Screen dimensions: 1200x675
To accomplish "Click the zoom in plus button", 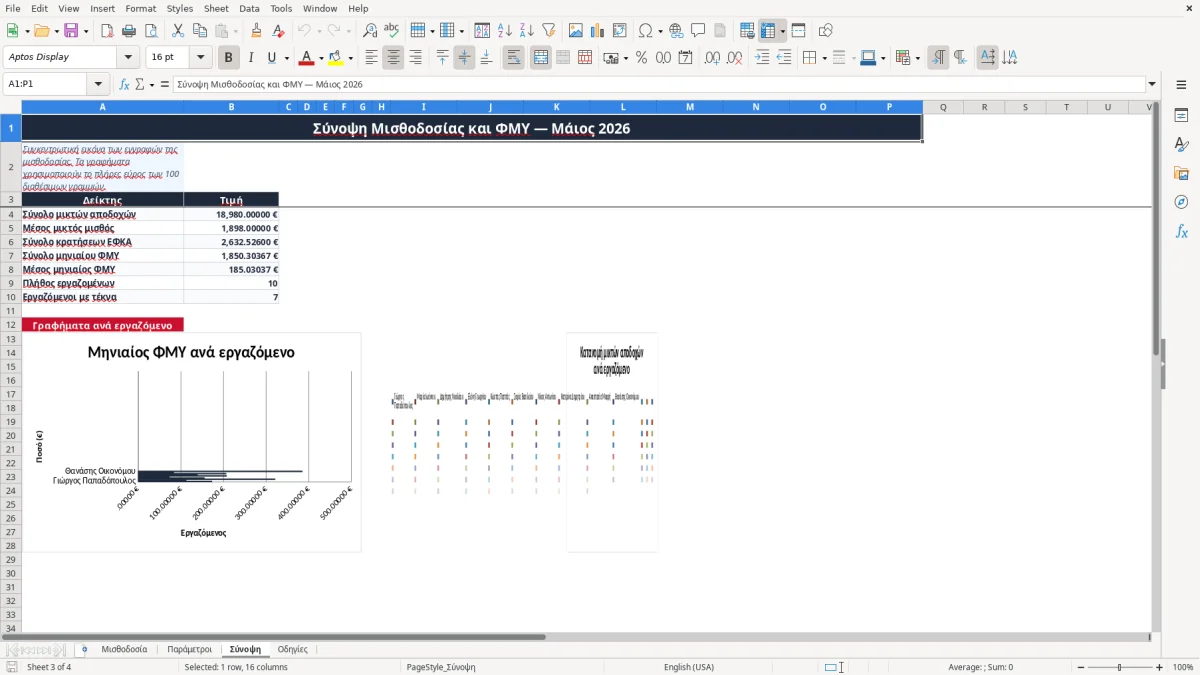I will tap(1160, 667).
